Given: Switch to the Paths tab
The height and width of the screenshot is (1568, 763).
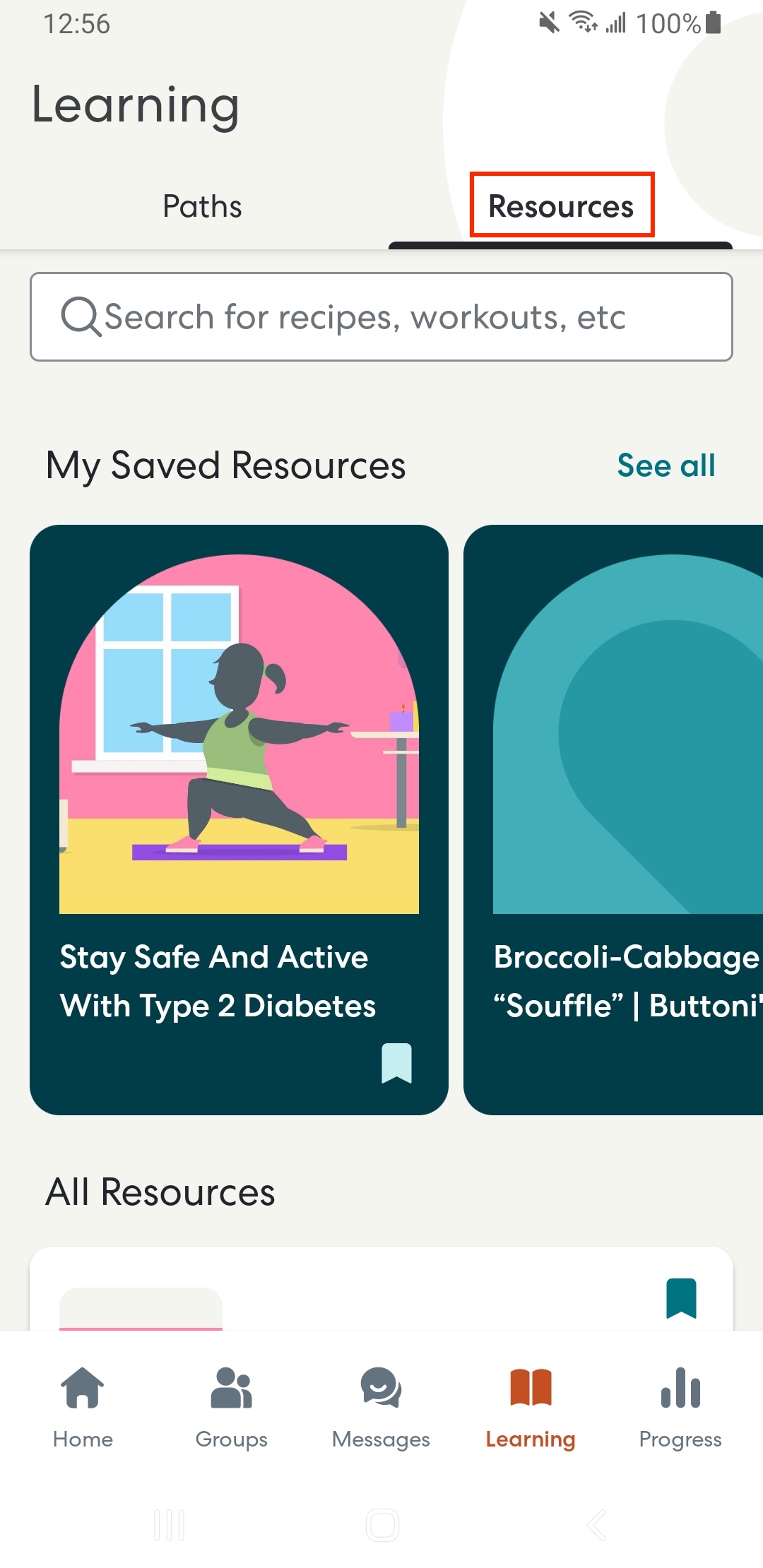Looking at the screenshot, I should (x=202, y=206).
